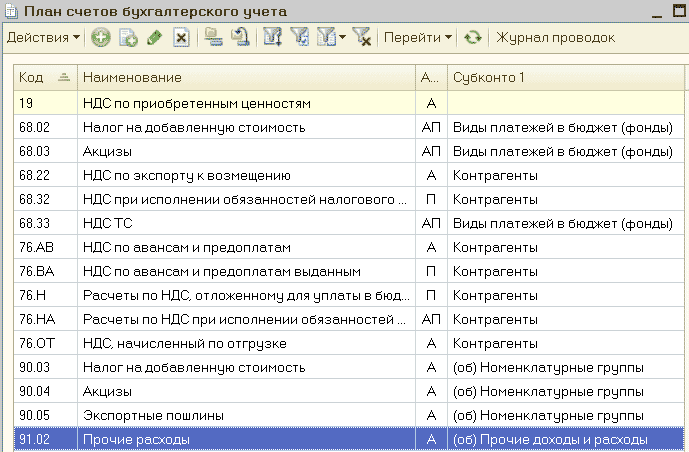The height and width of the screenshot is (452, 689).
Task: Click the Журнал проводок button
Action: tap(555, 38)
